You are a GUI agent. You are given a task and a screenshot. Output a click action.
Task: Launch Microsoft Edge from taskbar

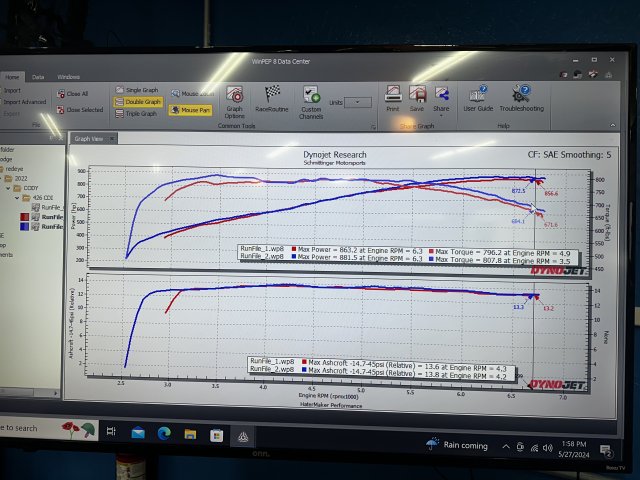coord(164,433)
